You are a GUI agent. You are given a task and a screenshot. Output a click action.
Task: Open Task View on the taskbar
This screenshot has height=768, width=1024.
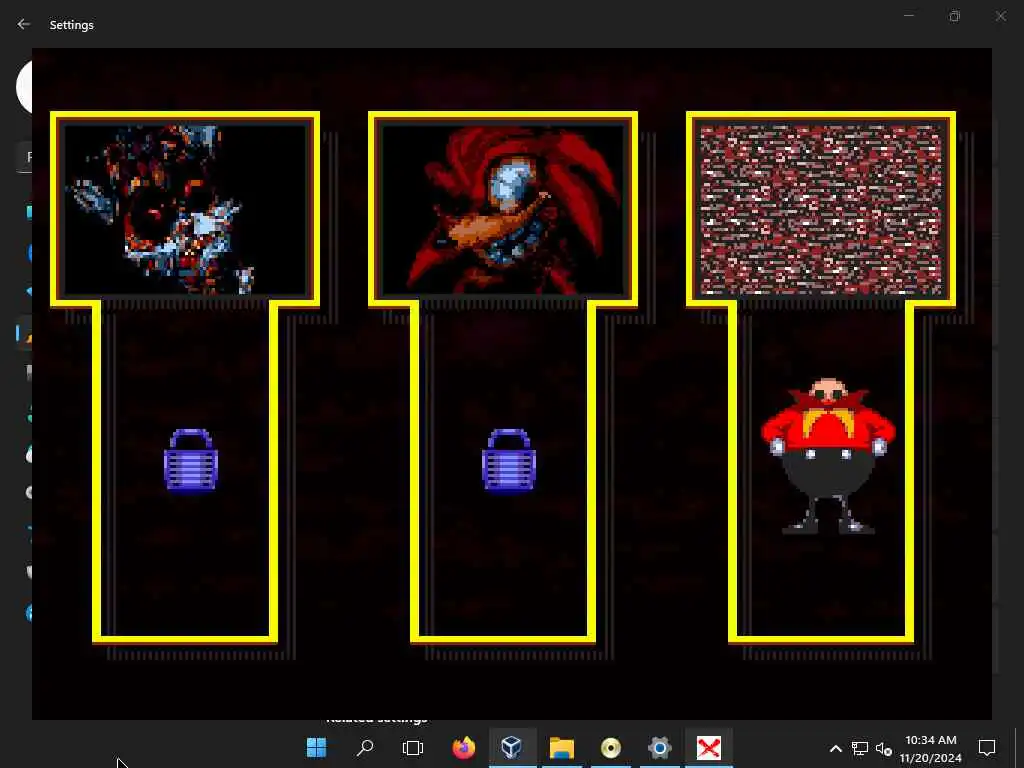[x=413, y=748]
